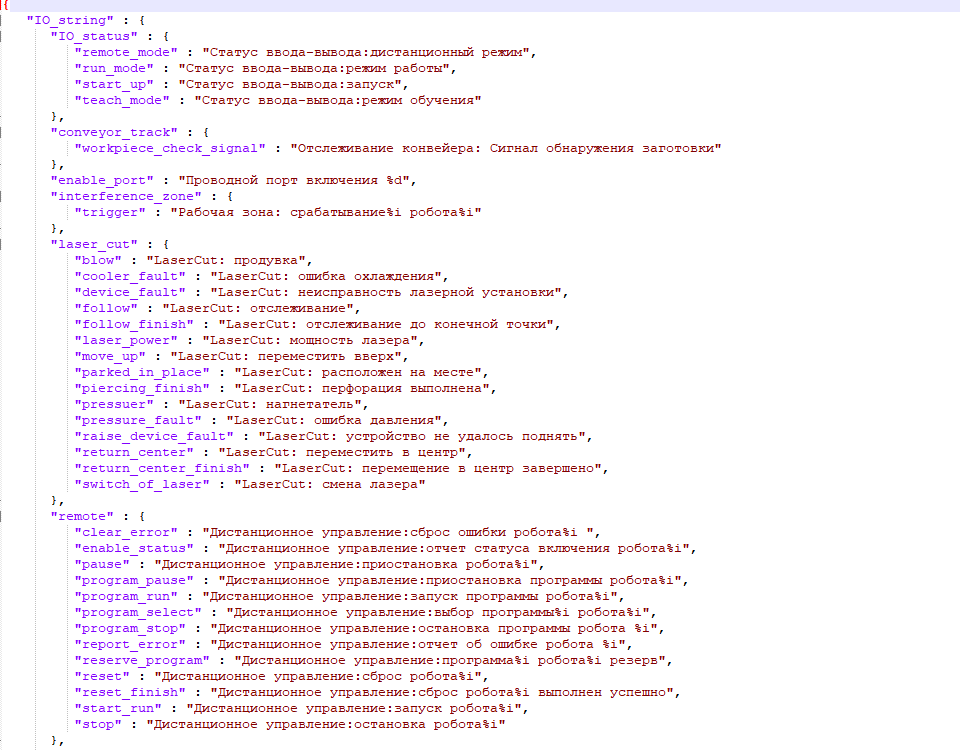The width and height of the screenshot is (960, 750).
Task: Place cursor on "piercing_finish" key
Action: [x=142, y=388]
